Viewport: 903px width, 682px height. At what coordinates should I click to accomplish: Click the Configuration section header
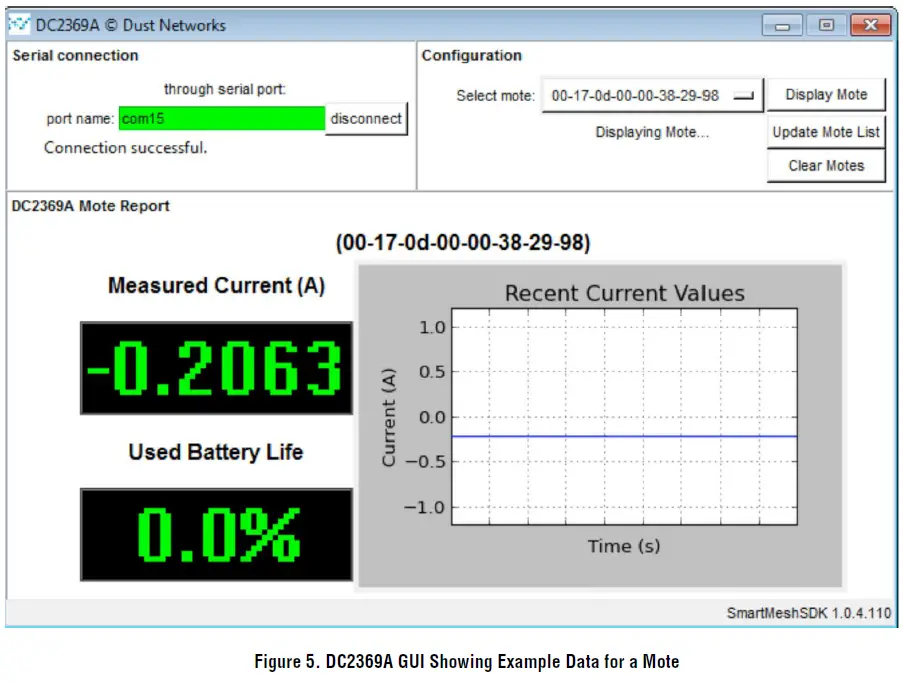coord(472,56)
